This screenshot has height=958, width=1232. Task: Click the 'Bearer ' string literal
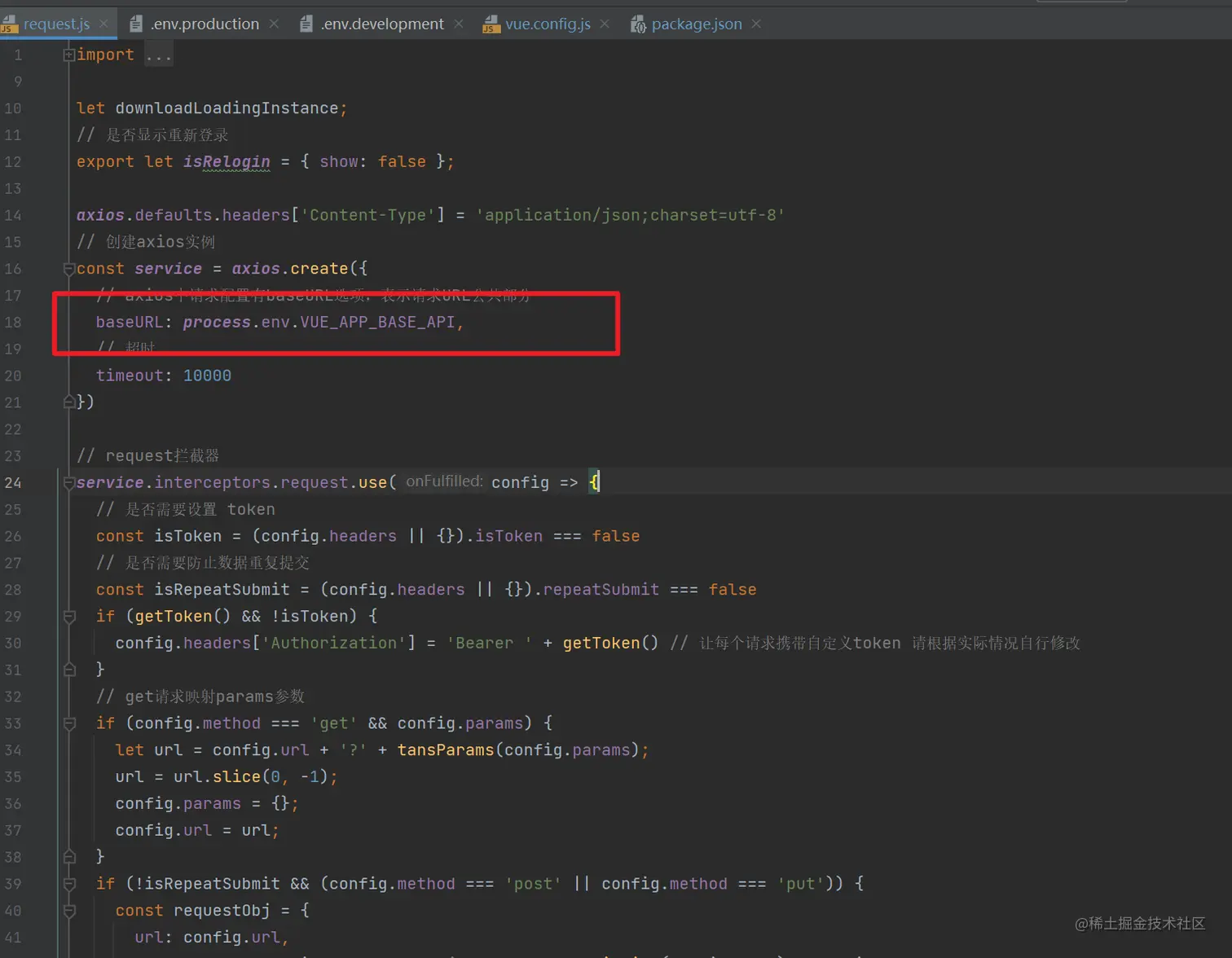pos(489,643)
